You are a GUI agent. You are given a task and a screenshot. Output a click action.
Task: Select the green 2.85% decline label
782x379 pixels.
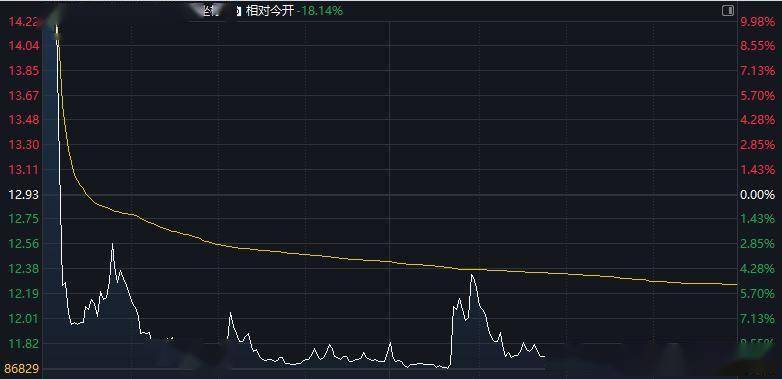coord(758,244)
